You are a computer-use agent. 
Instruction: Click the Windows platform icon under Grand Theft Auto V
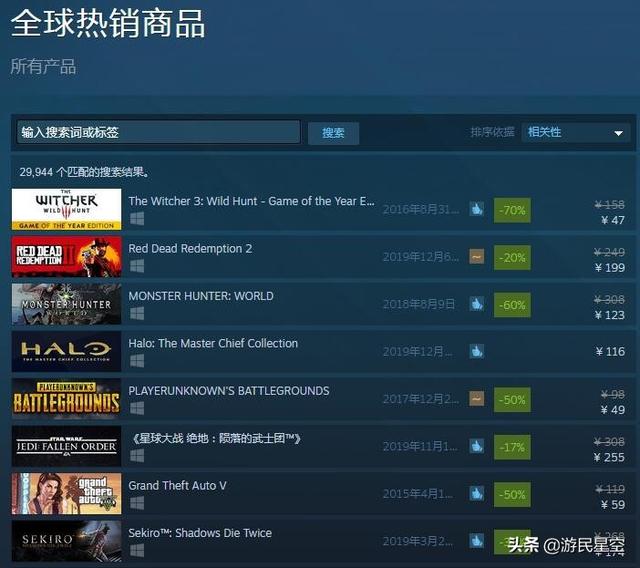(x=137, y=503)
